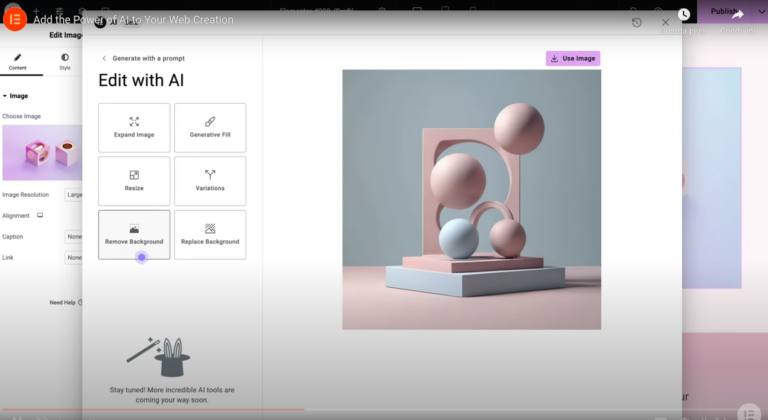Open the Link dropdown
The width and height of the screenshot is (768, 420).
point(74,257)
